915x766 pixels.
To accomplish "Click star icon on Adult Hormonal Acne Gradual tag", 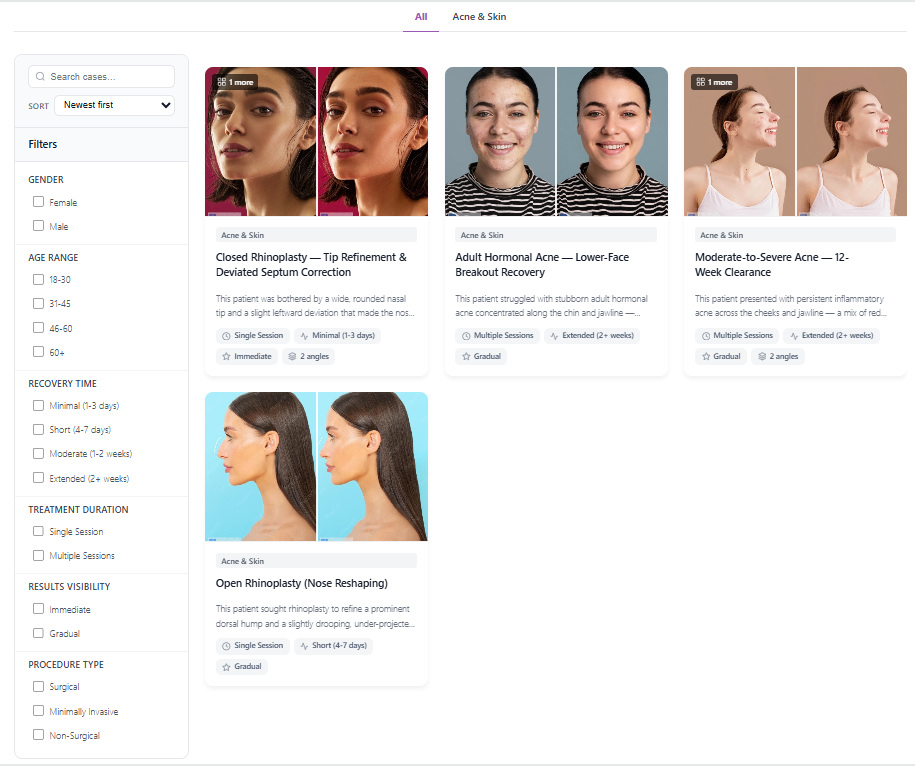I will pos(466,356).
